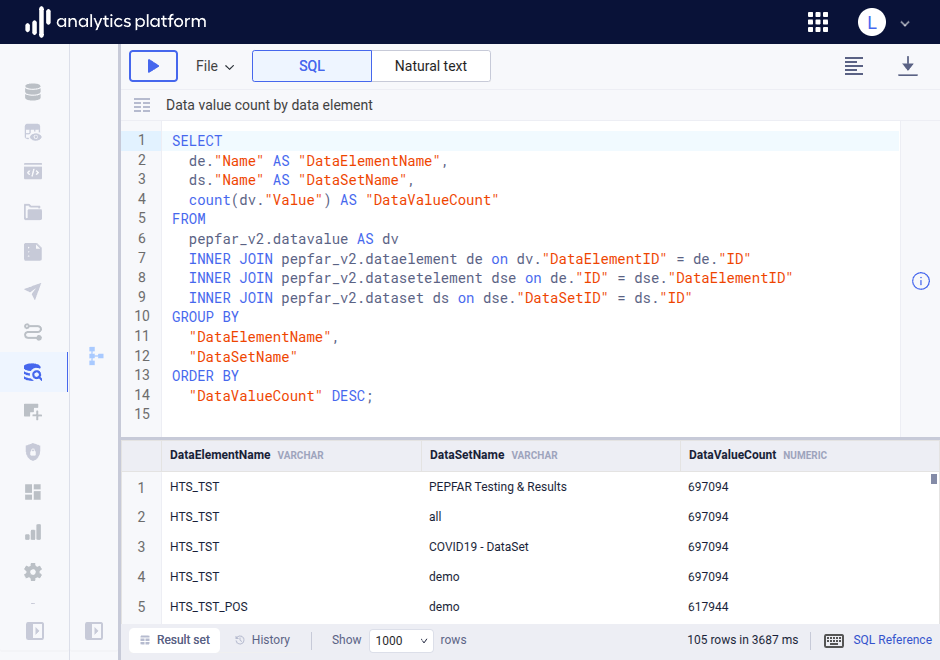Switch to the Natural text tab

(x=430, y=66)
